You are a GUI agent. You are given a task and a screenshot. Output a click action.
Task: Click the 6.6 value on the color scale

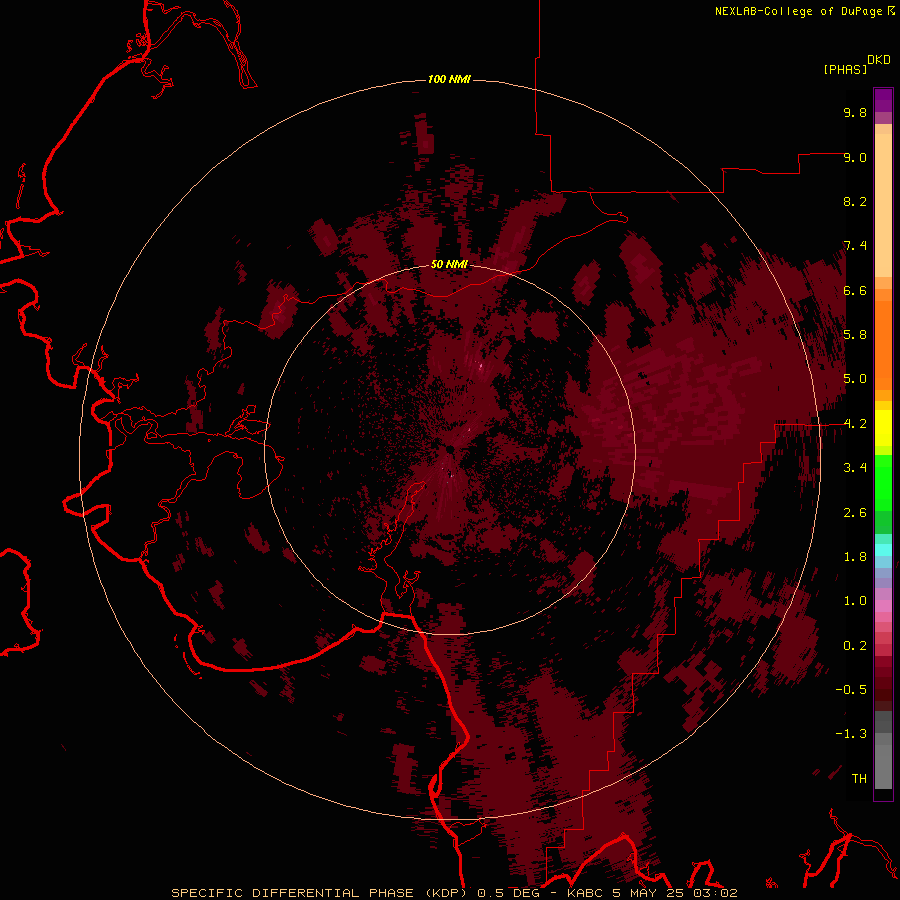tap(855, 290)
